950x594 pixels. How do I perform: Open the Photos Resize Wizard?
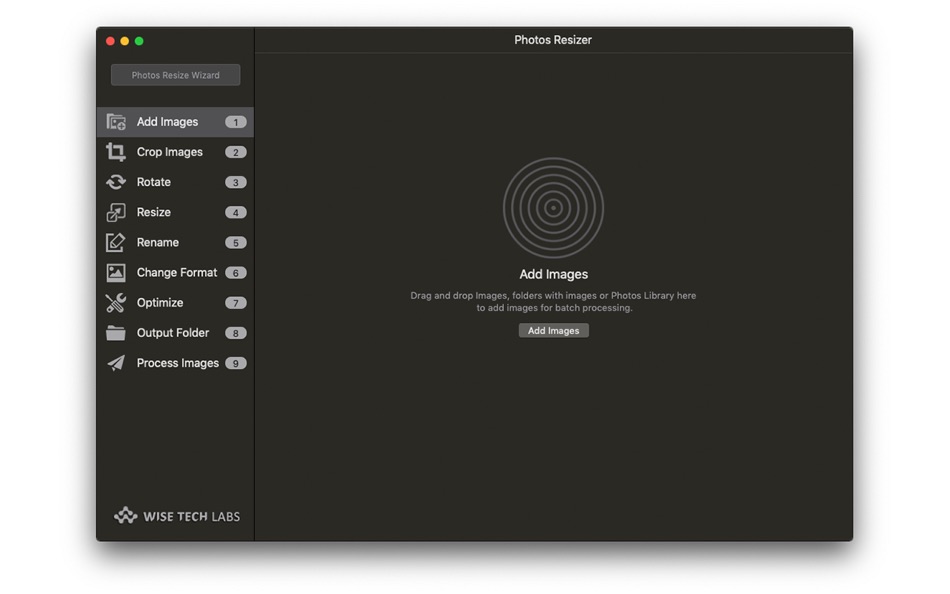174,74
